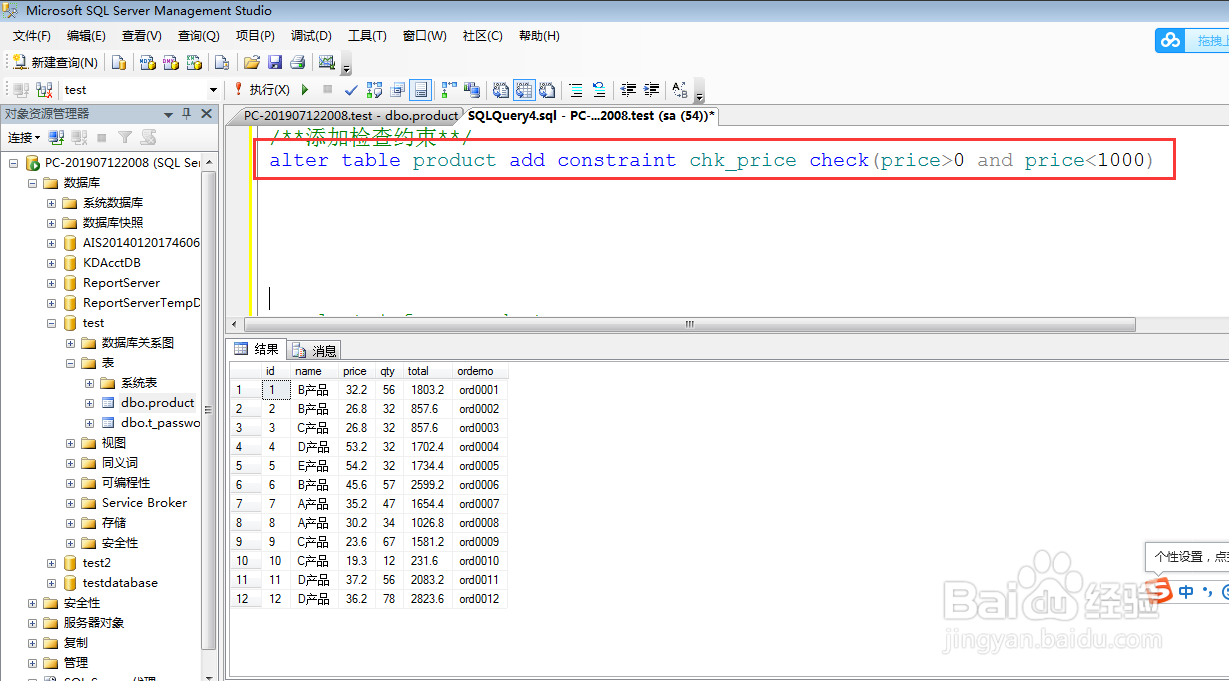The height and width of the screenshot is (681, 1229).
Task: Click the Refresh icon in Object Explorer toolbar
Action: [148, 138]
